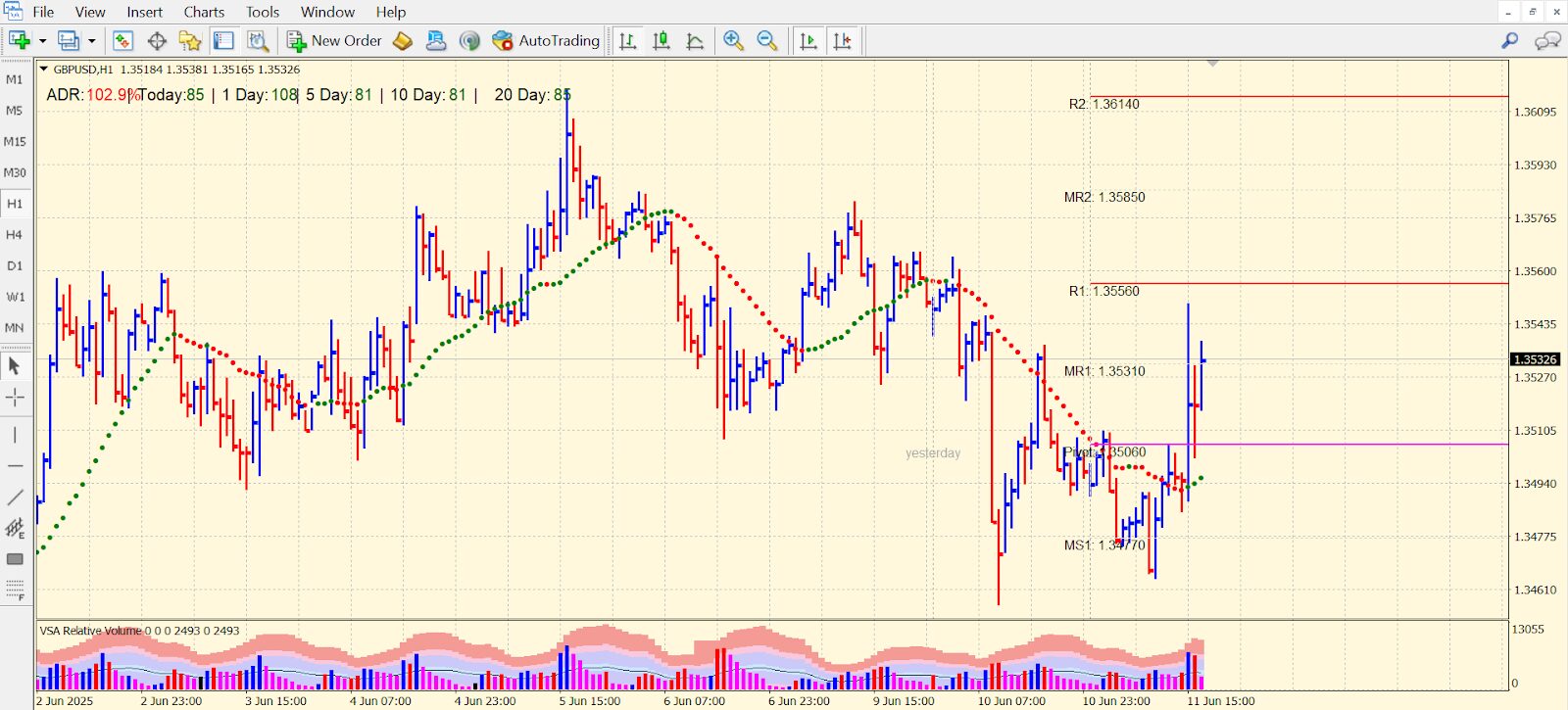Click the Market Watch icon
1568x710 pixels.
click(x=122, y=40)
